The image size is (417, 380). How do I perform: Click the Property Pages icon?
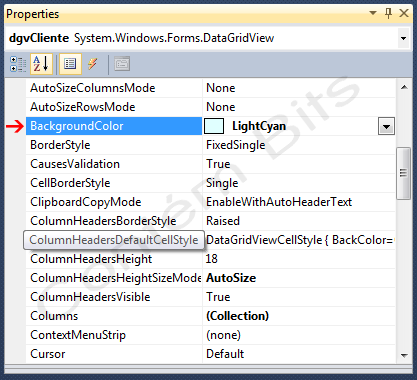(x=122, y=64)
